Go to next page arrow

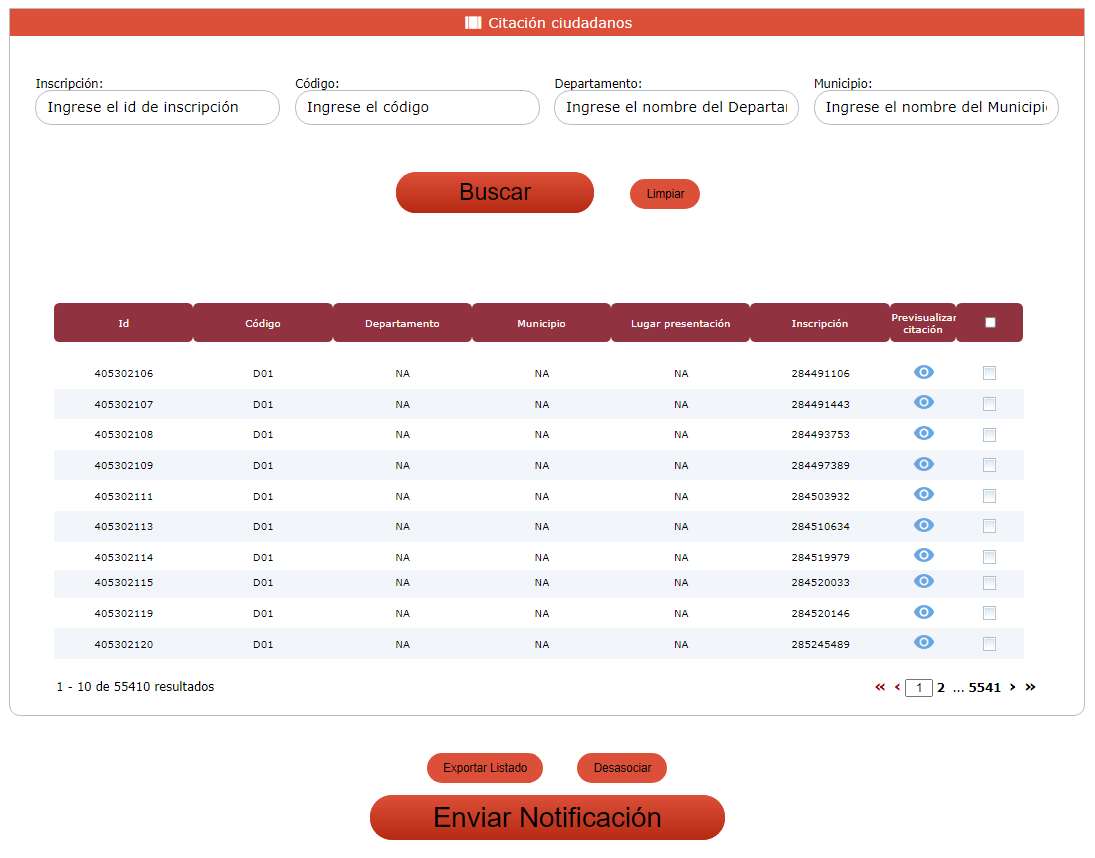pos(1012,687)
